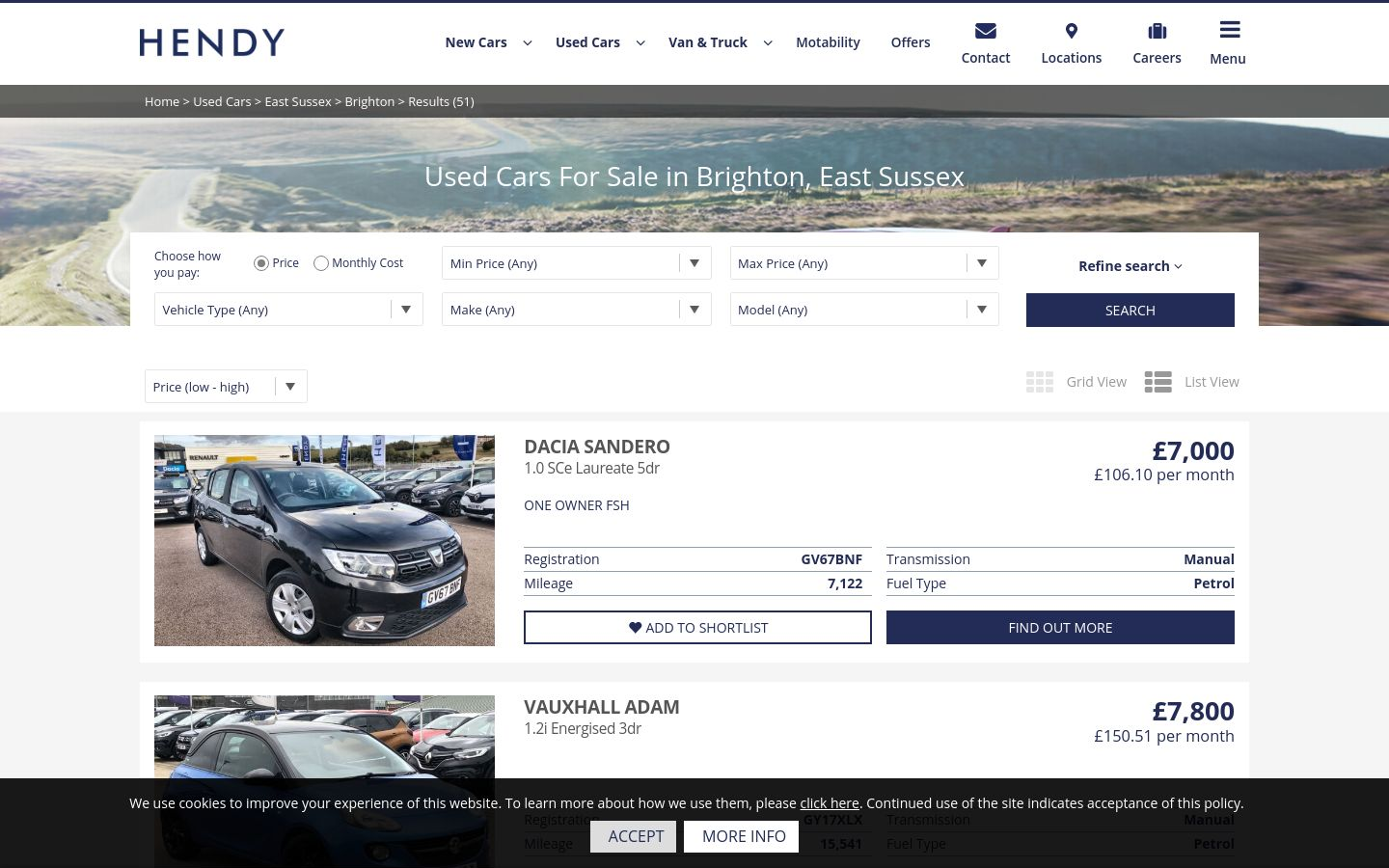This screenshot has width=1389, height=868.
Task: Open the DACIA SANDERO title
Action: click(x=597, y=447)
